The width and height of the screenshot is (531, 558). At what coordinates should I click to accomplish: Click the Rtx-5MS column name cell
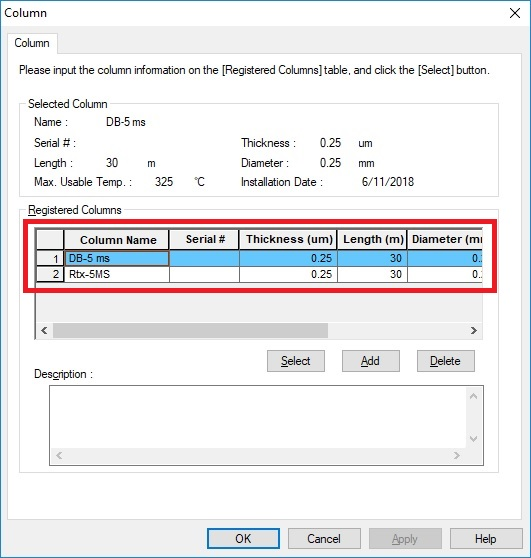117,274
